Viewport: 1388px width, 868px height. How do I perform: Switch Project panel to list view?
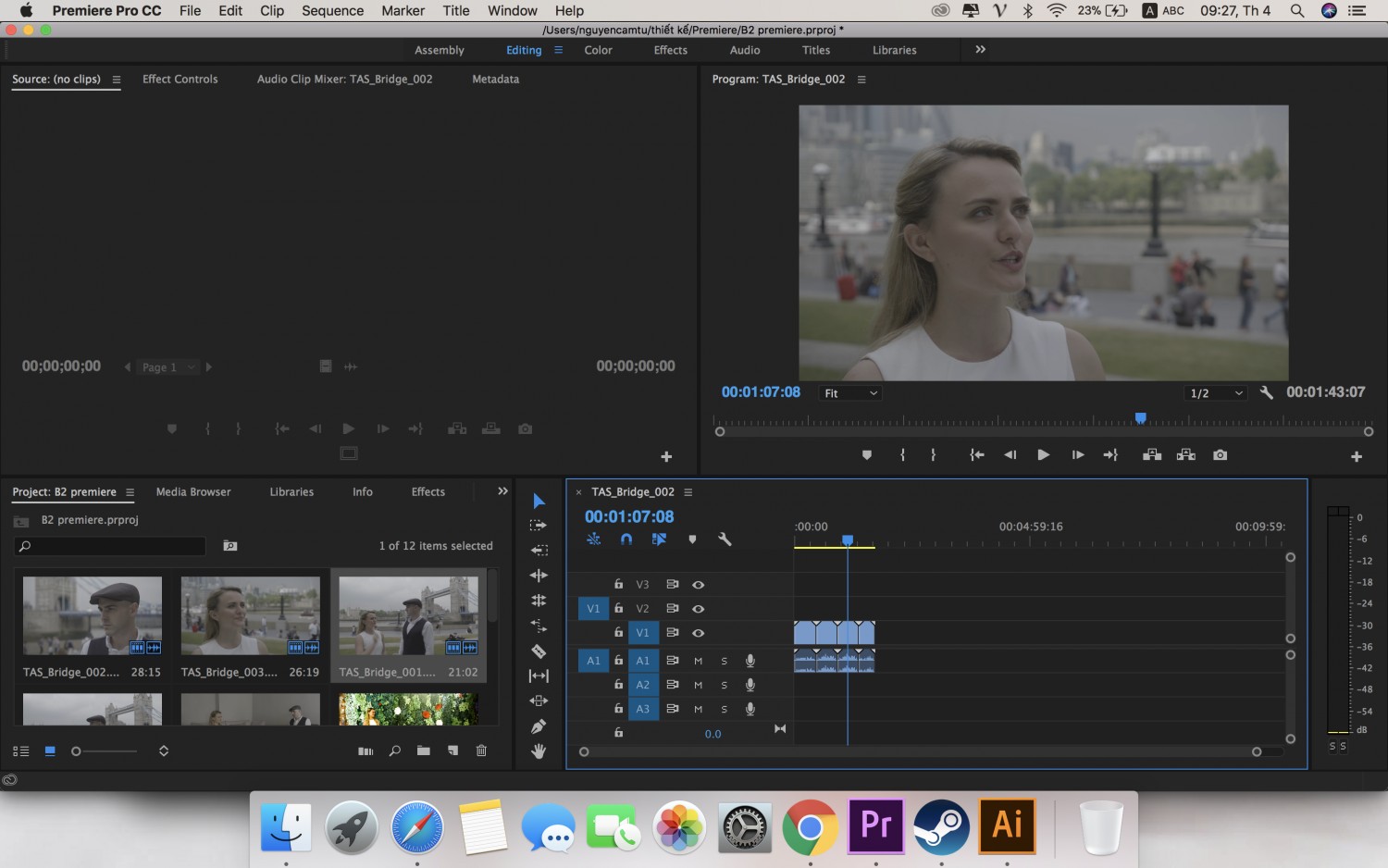pyautogui.click(x=20, y=751)
